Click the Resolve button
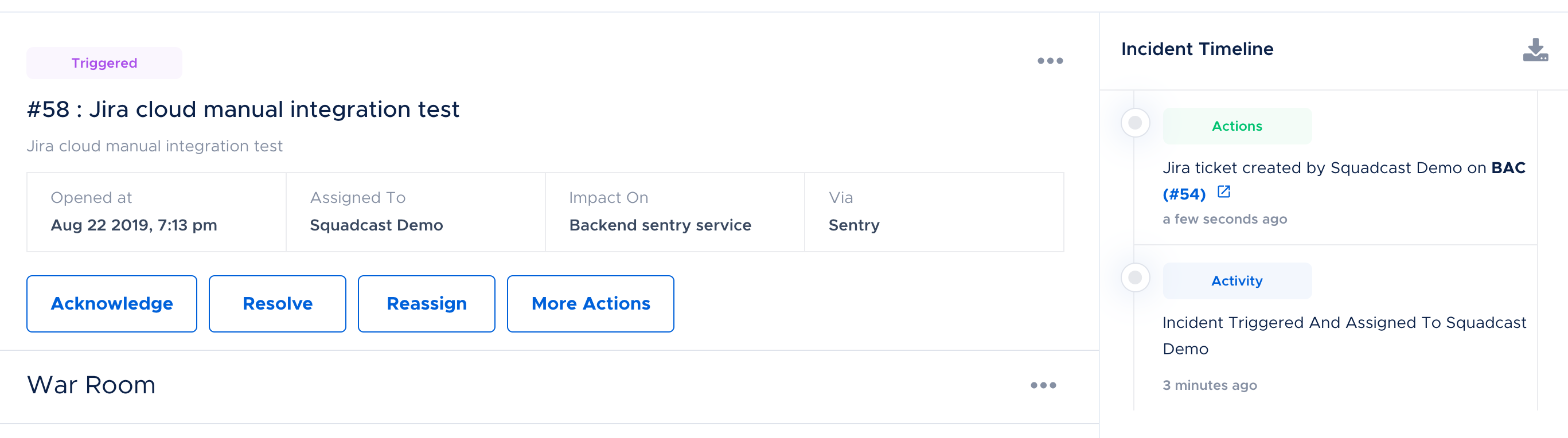Viewport: 1568px width, 438px height. [x=277, y=303]
